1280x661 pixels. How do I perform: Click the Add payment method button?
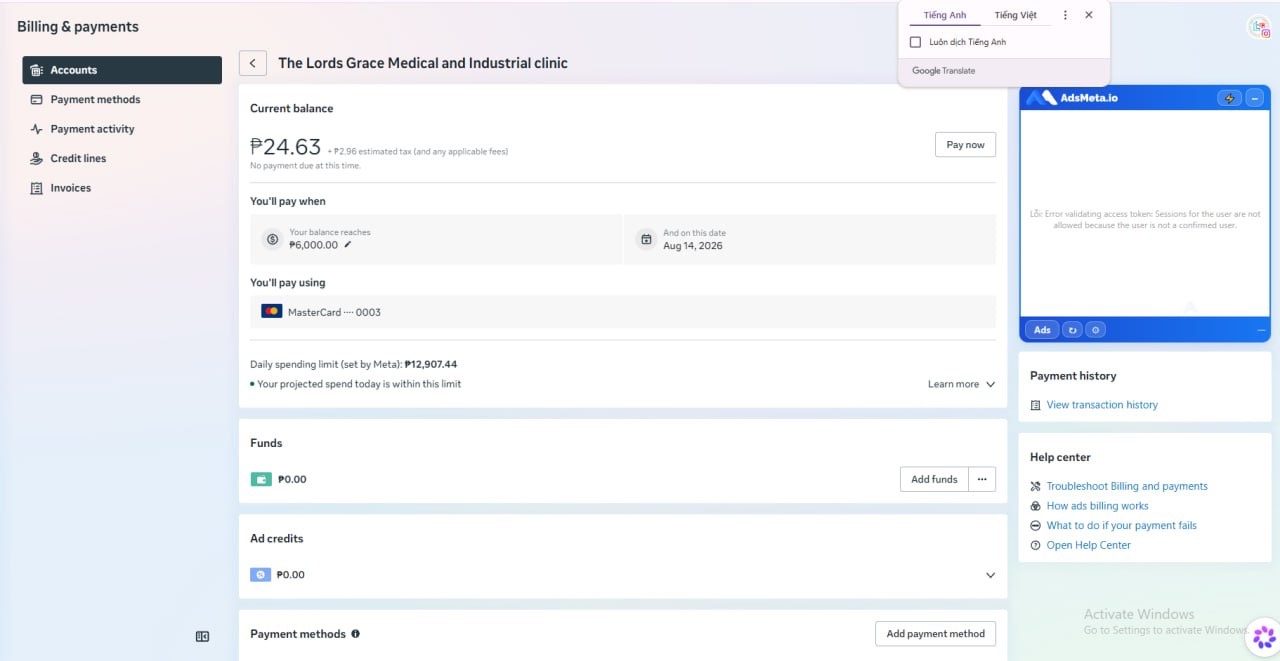pos(935,633)
